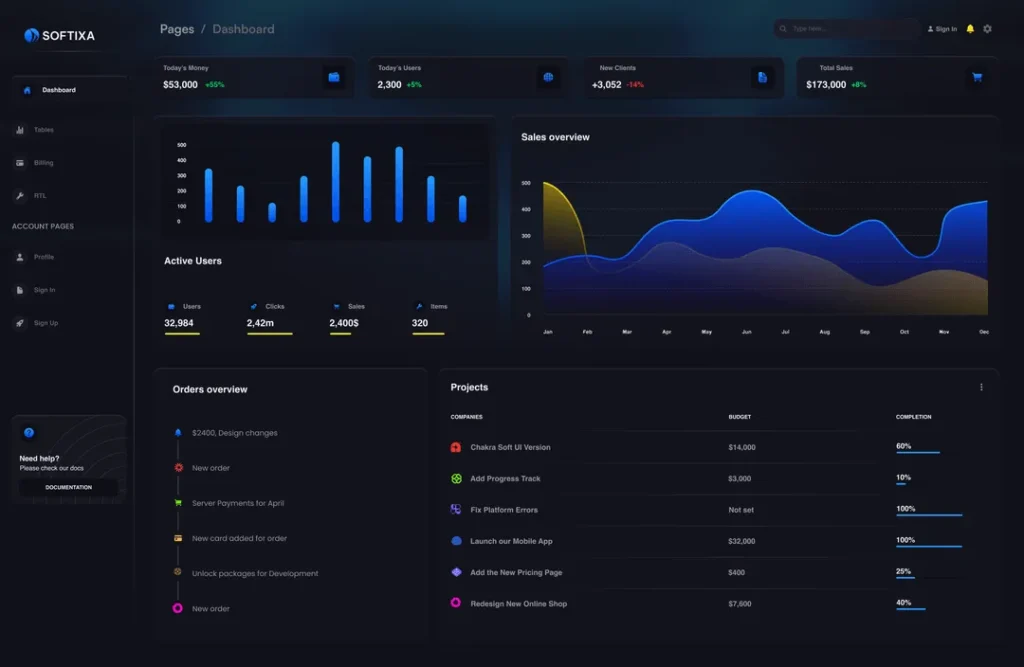Click the Chakra Soft UI 60% progress bar
The height and width of the screenshot is (667, 1024).
click(x=918, y=452)
